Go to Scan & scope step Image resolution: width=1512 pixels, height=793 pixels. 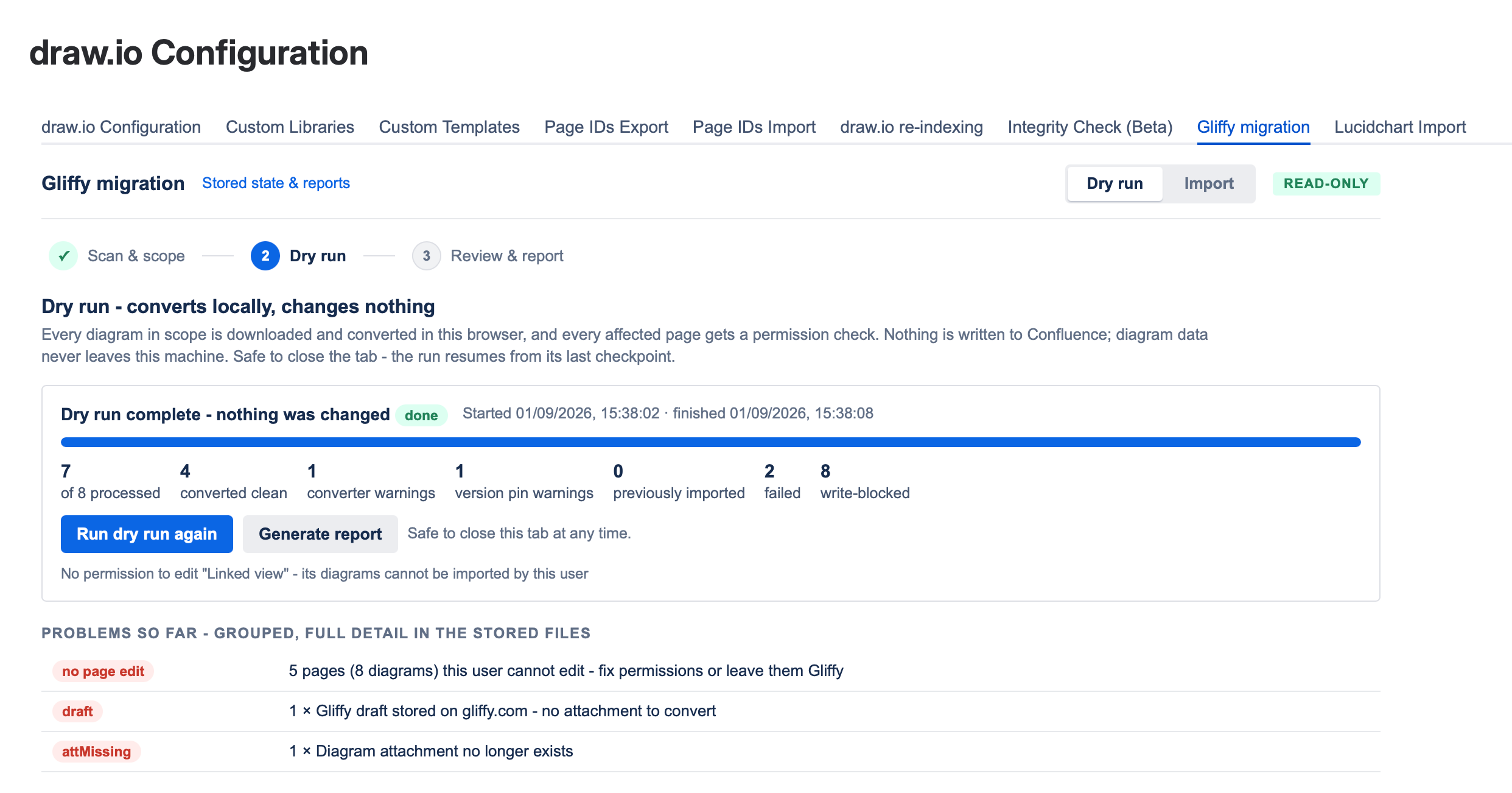136,256
